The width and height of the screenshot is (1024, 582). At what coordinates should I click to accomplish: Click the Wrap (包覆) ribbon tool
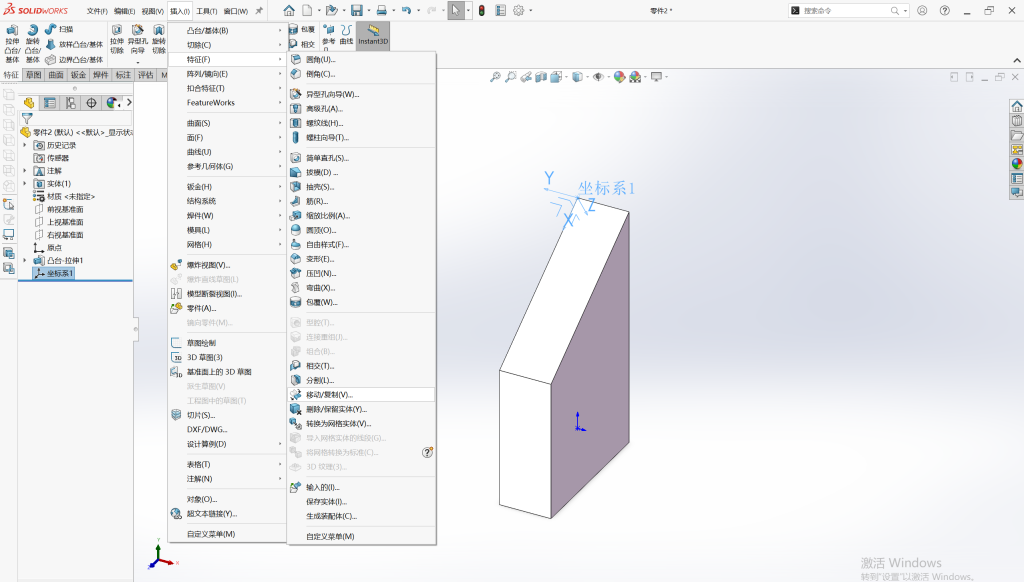[302, 29]
